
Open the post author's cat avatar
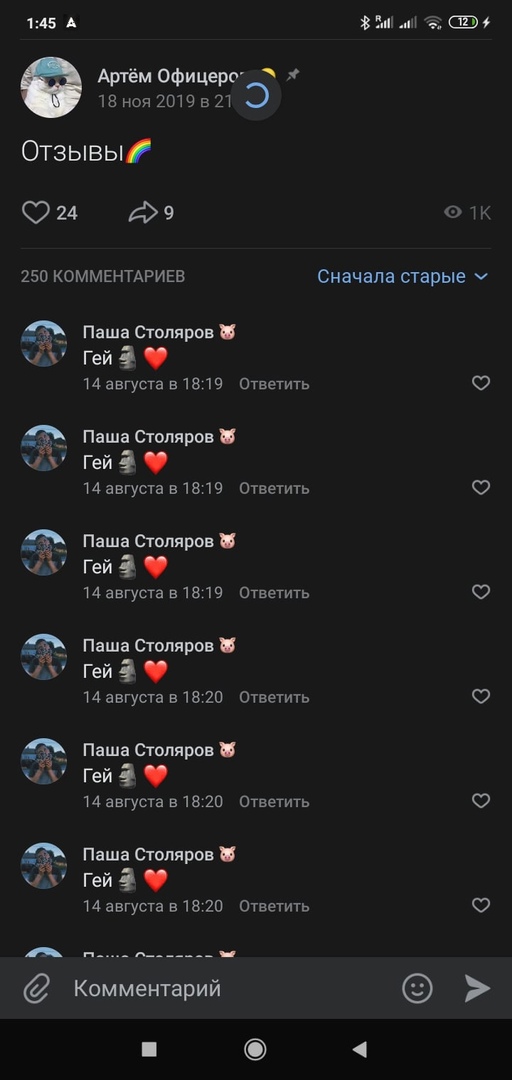51,87
